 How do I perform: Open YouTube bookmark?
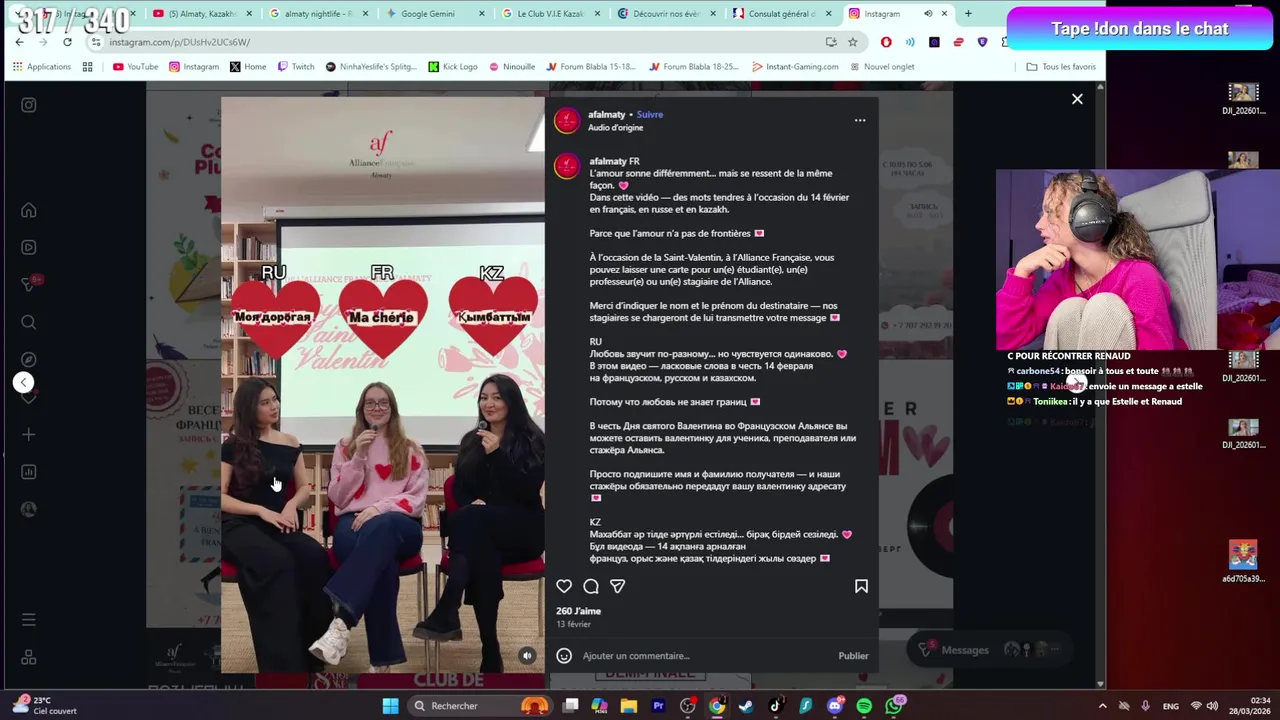[x=135, y=67]
